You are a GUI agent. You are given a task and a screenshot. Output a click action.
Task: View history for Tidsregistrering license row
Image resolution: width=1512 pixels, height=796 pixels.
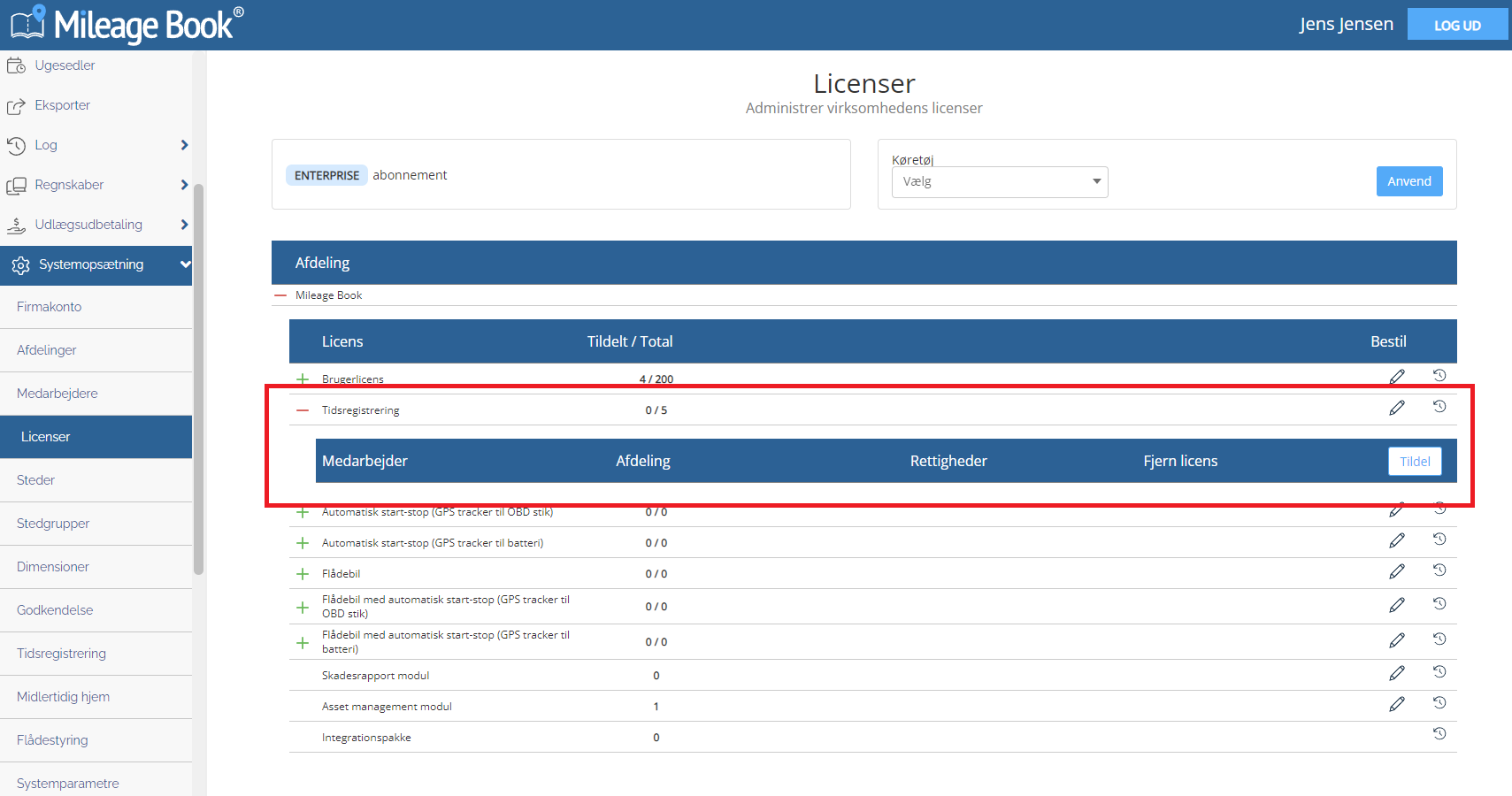coord(1439,406)
